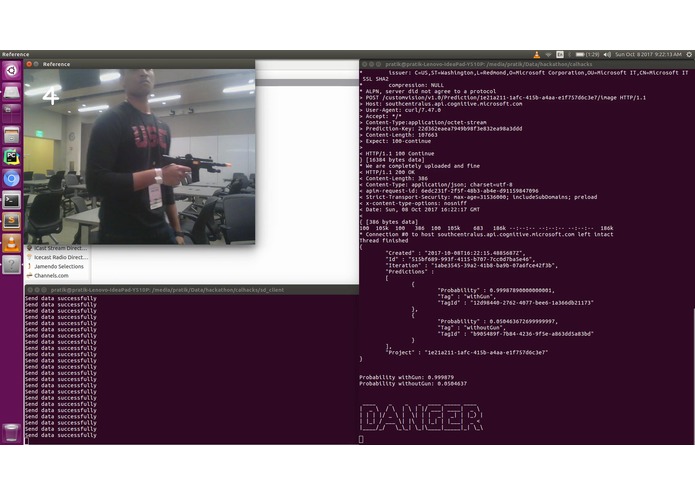Click the countdown number 4 on webcam frame
This screenshot has width=695, height=494.
[x=51, y=96]
